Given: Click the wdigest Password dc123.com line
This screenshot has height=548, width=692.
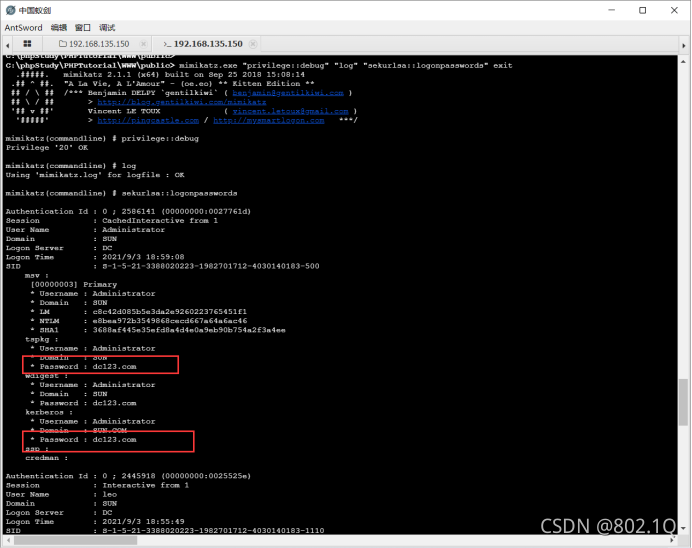Looking at the screenshot, I should point(84,403).
